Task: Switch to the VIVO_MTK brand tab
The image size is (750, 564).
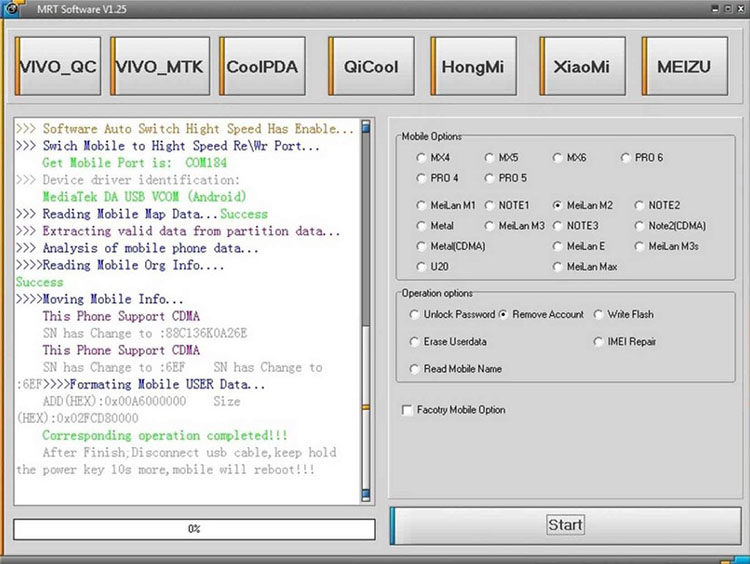Action: point(160,66)
